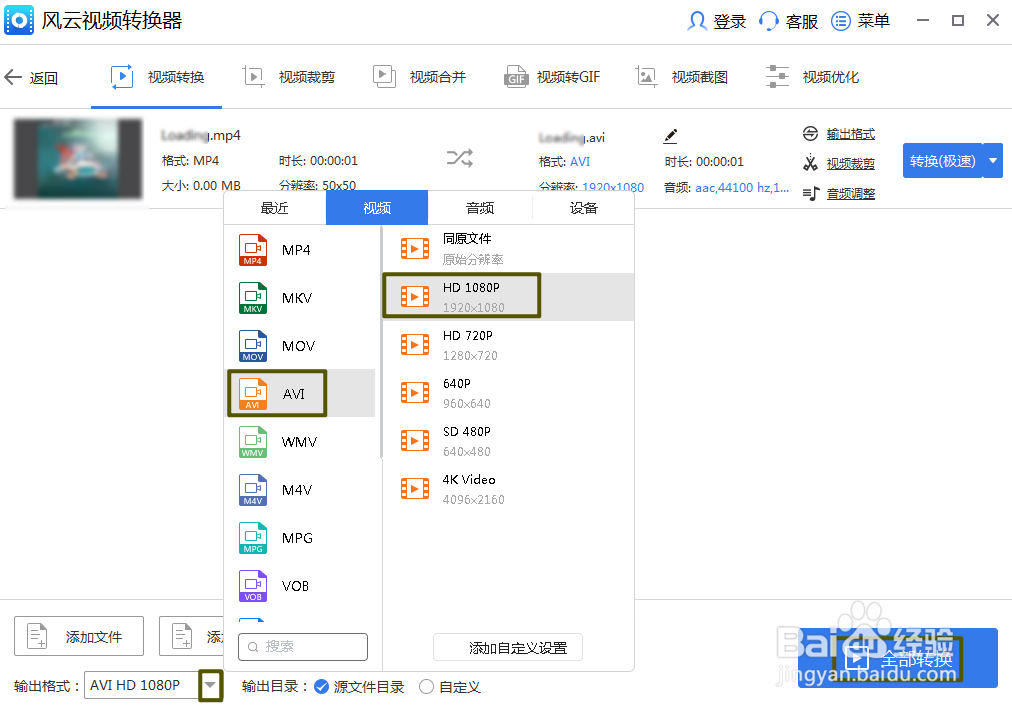The height and width of the screenshot is (709, 1012).
Task: Switch to 视频 format tab
Action: (377, 208)
